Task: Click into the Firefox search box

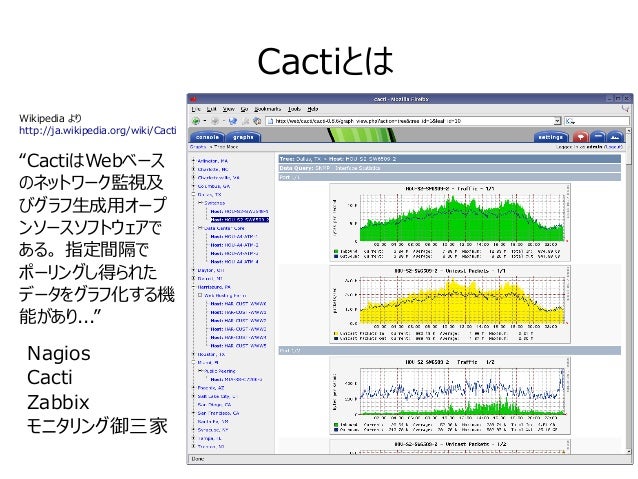Action: click(596, 121)
